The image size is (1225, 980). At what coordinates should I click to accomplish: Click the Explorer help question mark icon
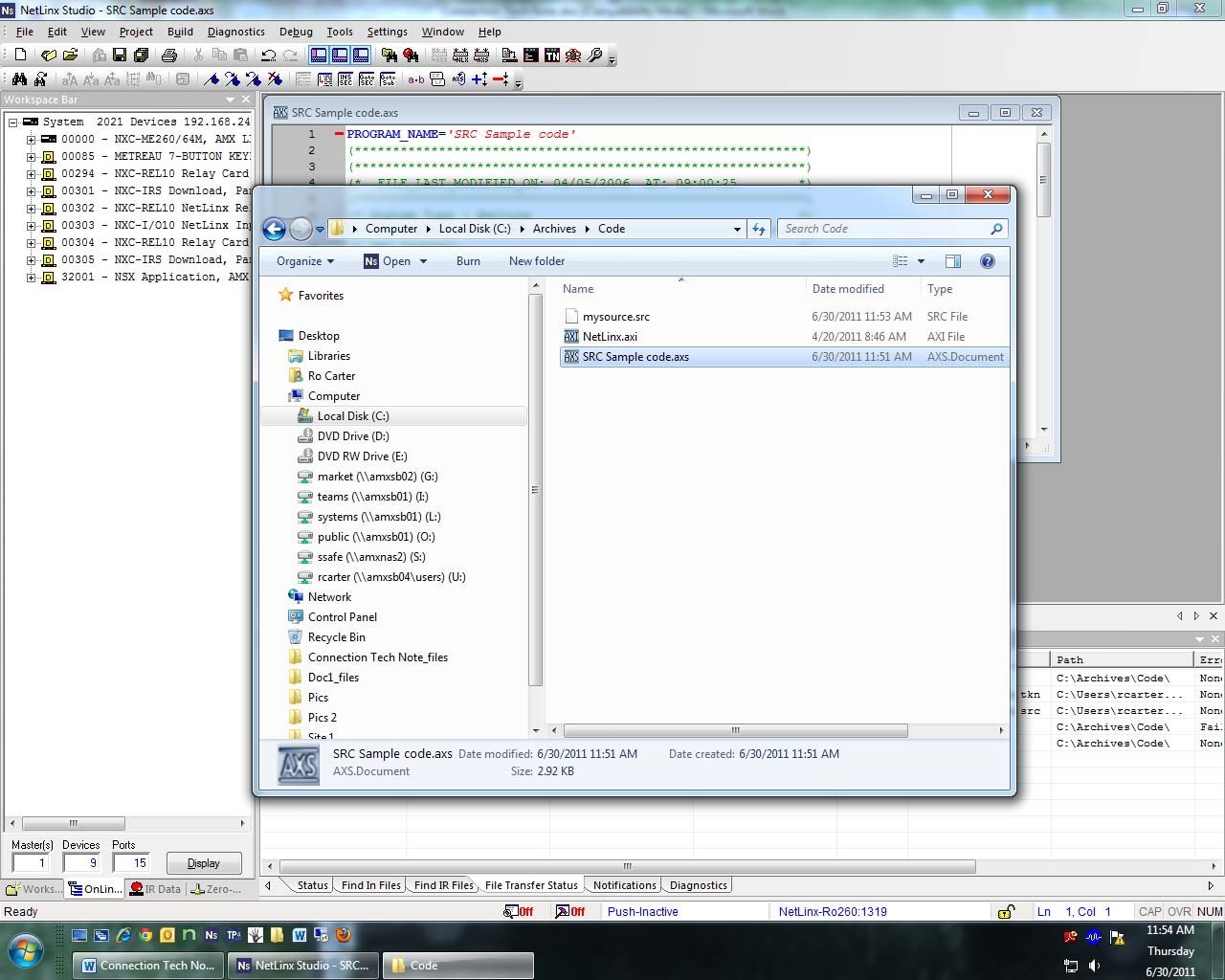point(988,261)
